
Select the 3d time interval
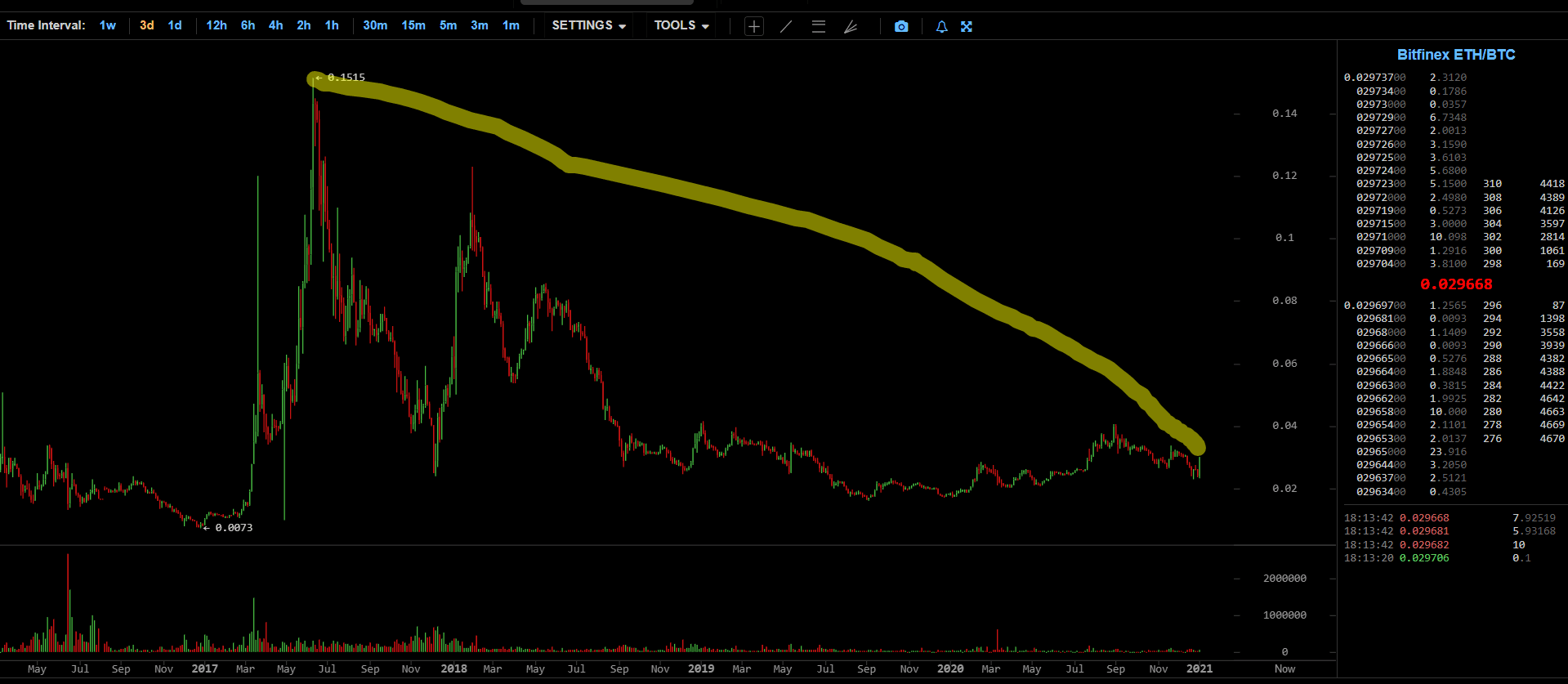(x=147, y=25)
